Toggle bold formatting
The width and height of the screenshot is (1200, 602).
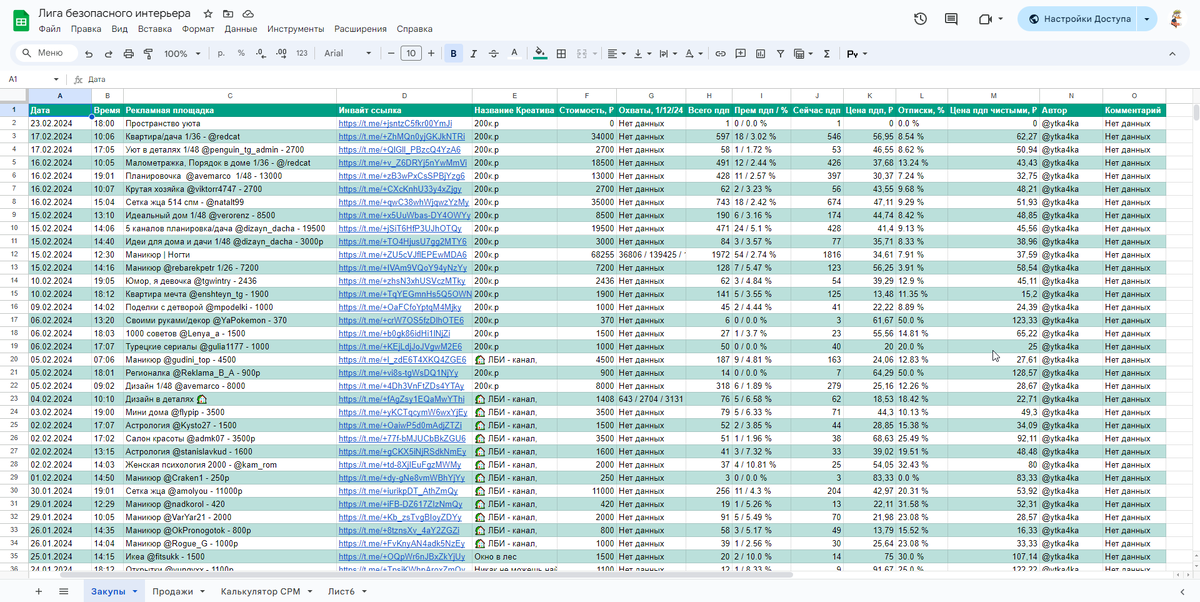click(x=454, y=54)
